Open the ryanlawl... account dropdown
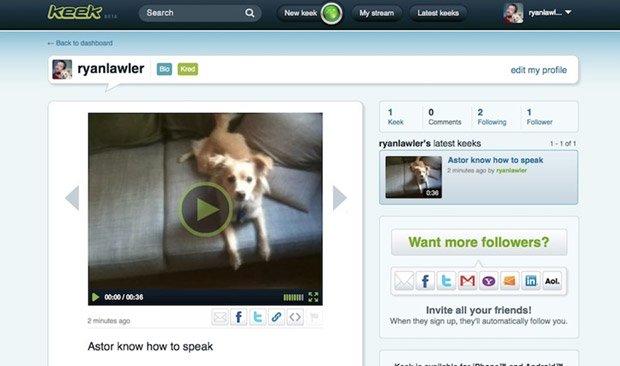 538,13
